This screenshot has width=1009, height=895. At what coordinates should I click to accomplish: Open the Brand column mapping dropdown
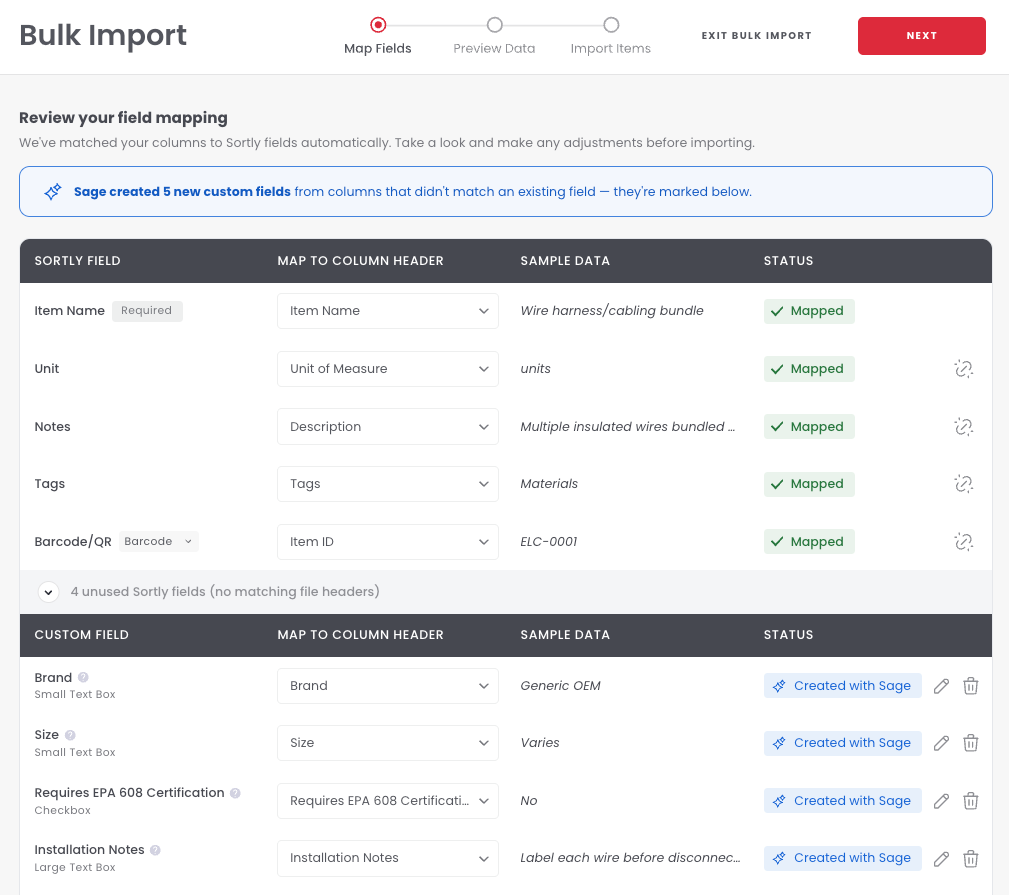[387, 686]
